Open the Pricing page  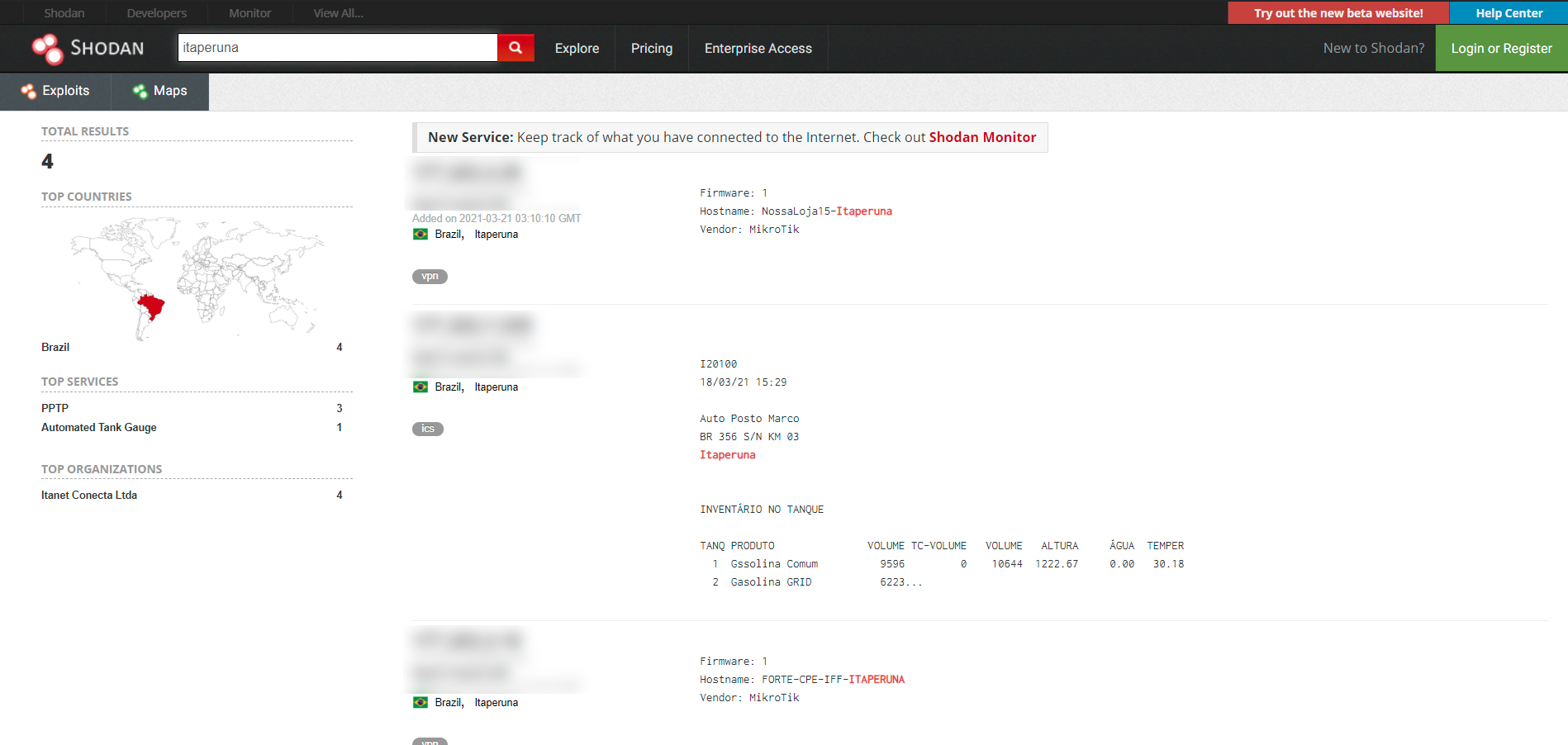tap(652, 49)
